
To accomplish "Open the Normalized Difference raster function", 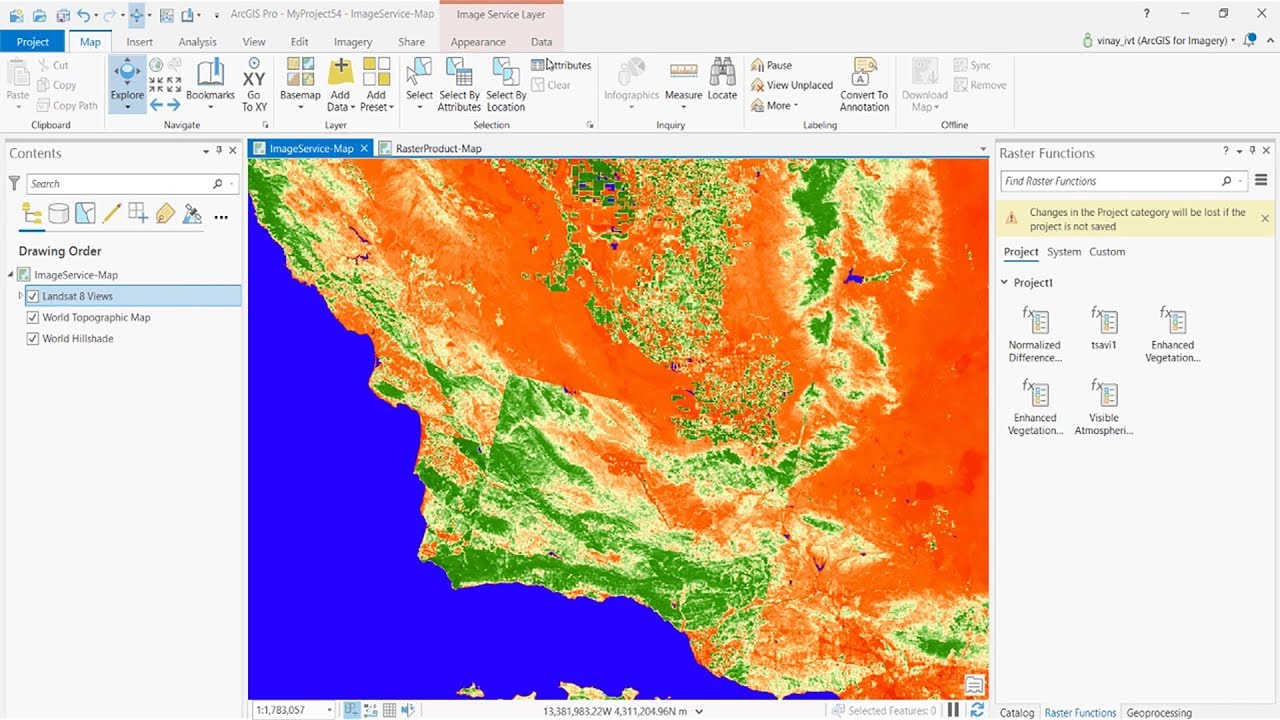I will click(x=1034, y=335).
